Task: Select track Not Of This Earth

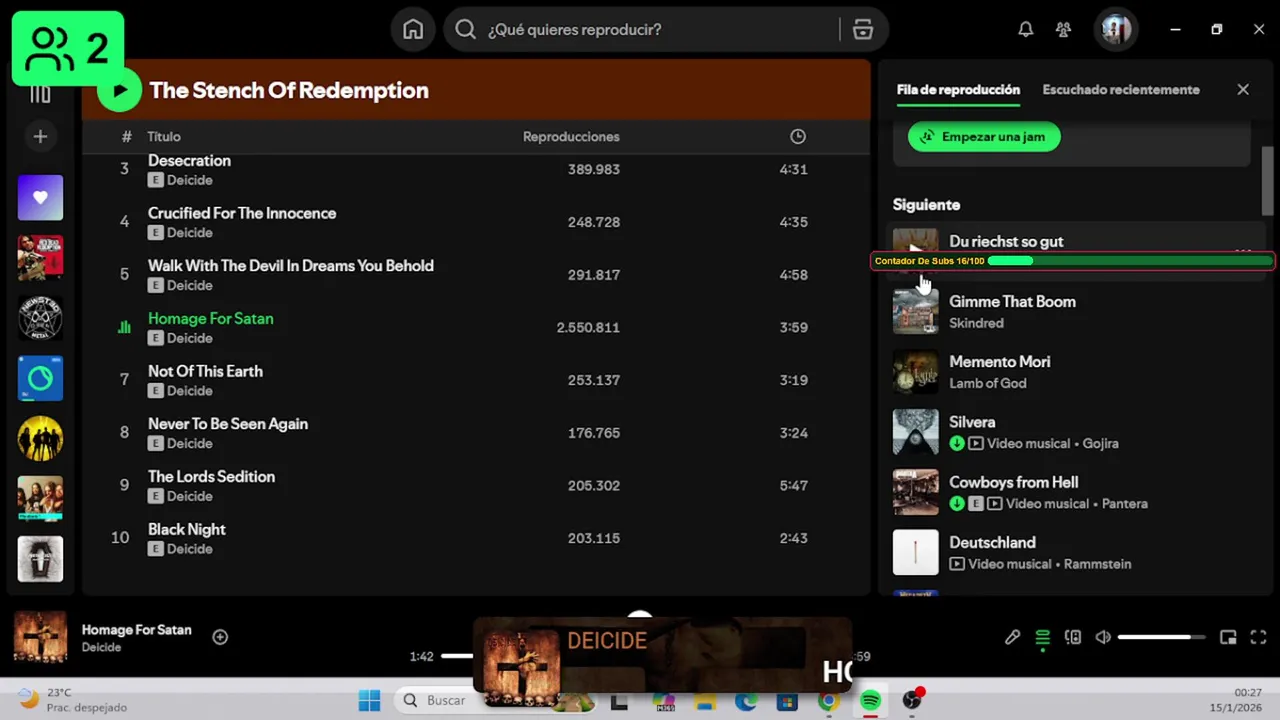Action: [x=205, y=371]
